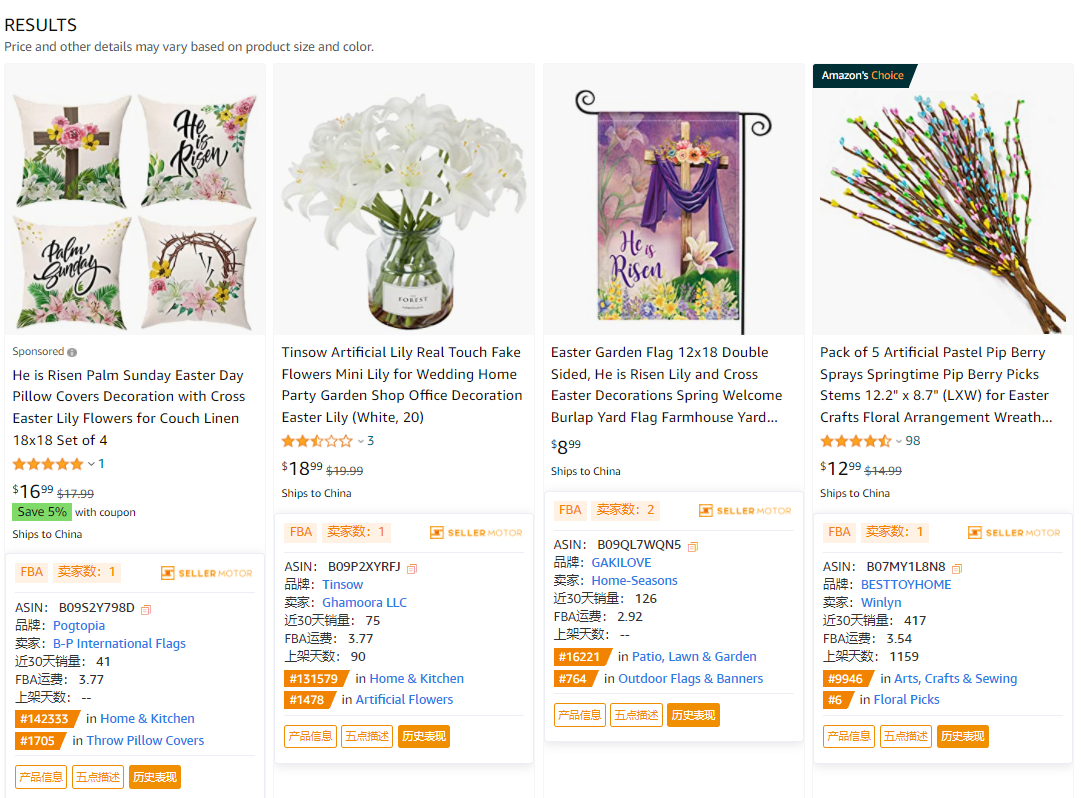Expand rating breakdown for pillow covers

[91, 464]
